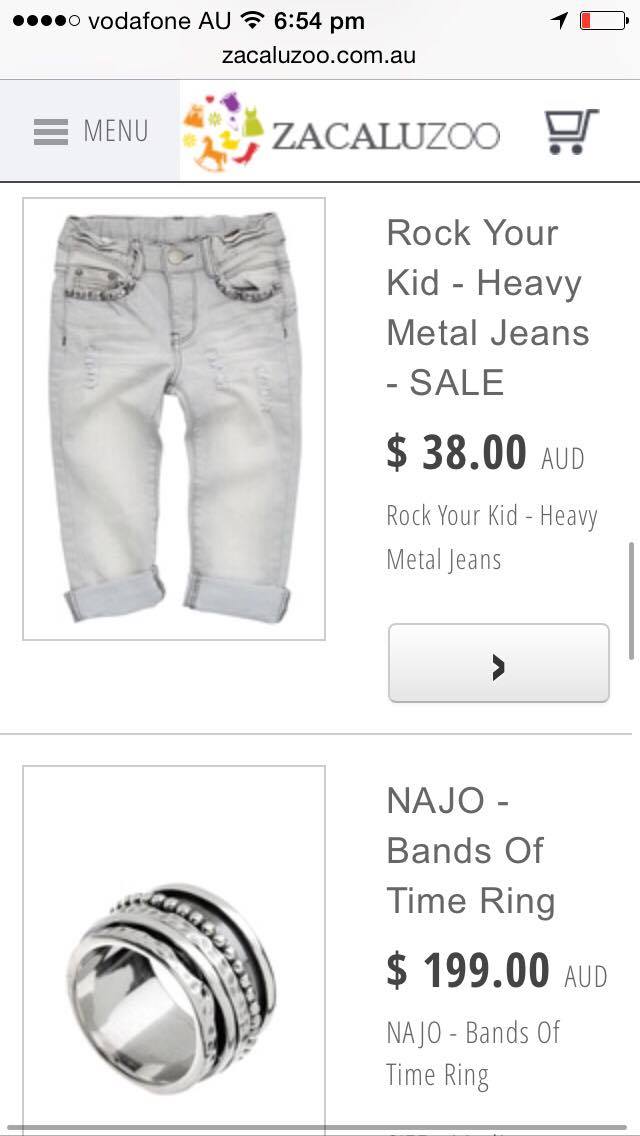
Task: Open the hamburger menu icon
Action: click(x=51, y=132)
